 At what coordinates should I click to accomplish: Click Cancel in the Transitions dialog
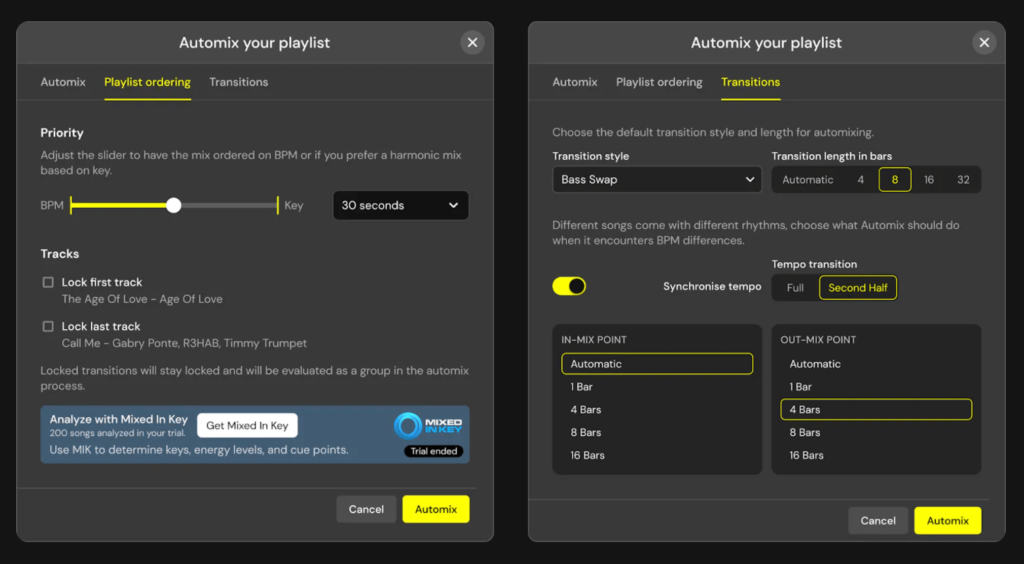point(878,520)
